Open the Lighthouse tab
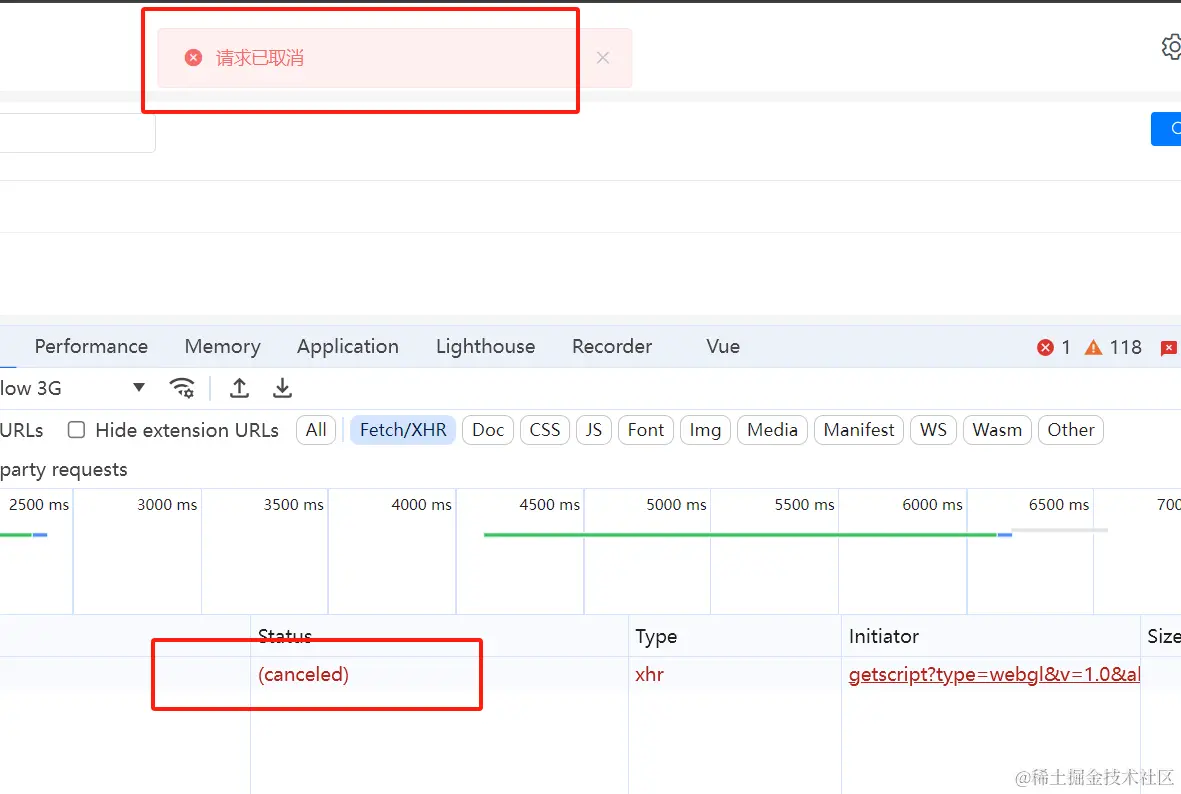 [486, 347]
